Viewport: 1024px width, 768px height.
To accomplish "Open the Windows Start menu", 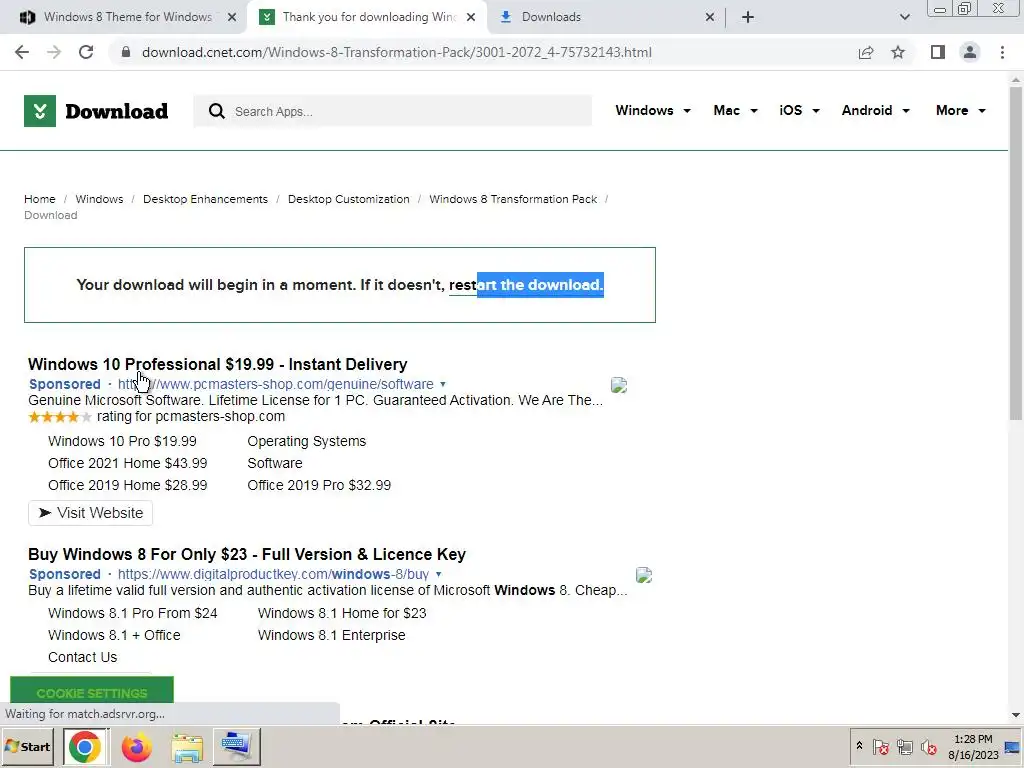I will click(x=28, y=746).
